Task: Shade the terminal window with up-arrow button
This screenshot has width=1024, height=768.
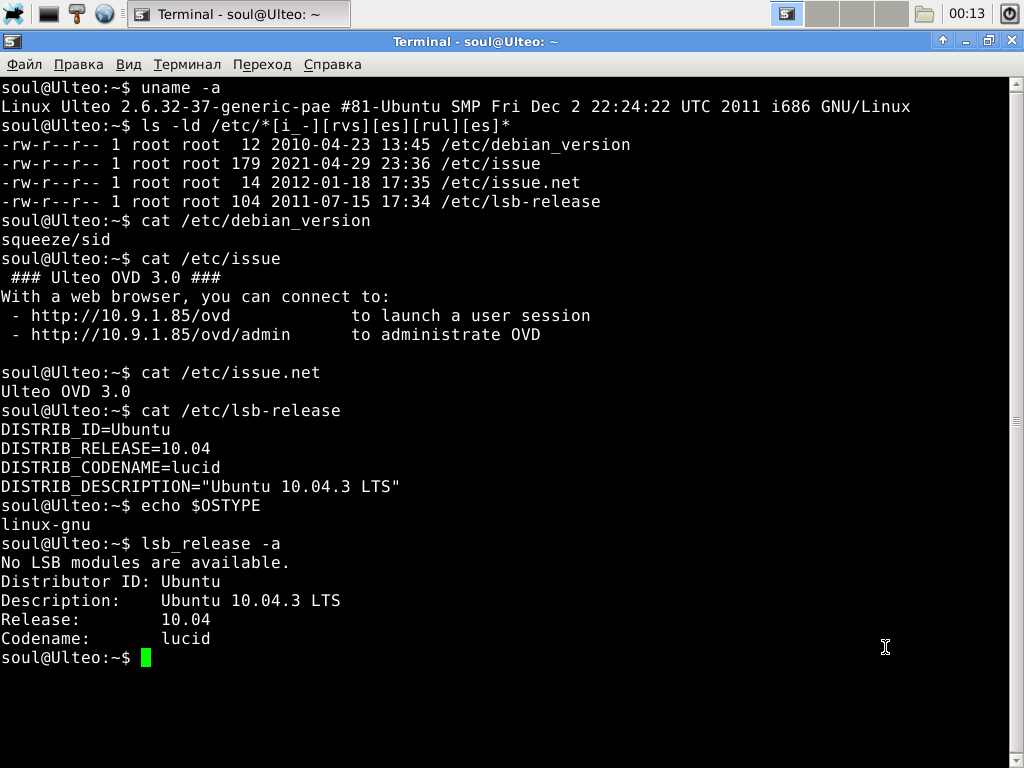Action: point(943,40)
